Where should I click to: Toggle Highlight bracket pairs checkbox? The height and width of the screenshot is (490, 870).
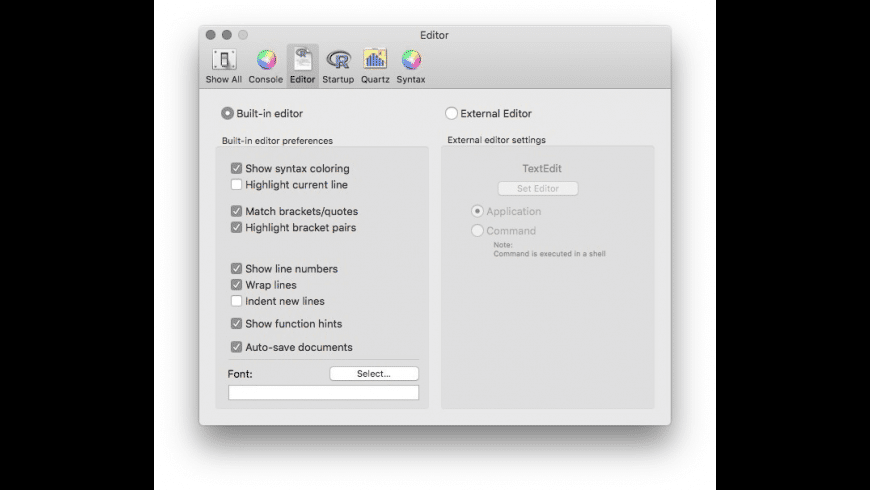point(236,227)
